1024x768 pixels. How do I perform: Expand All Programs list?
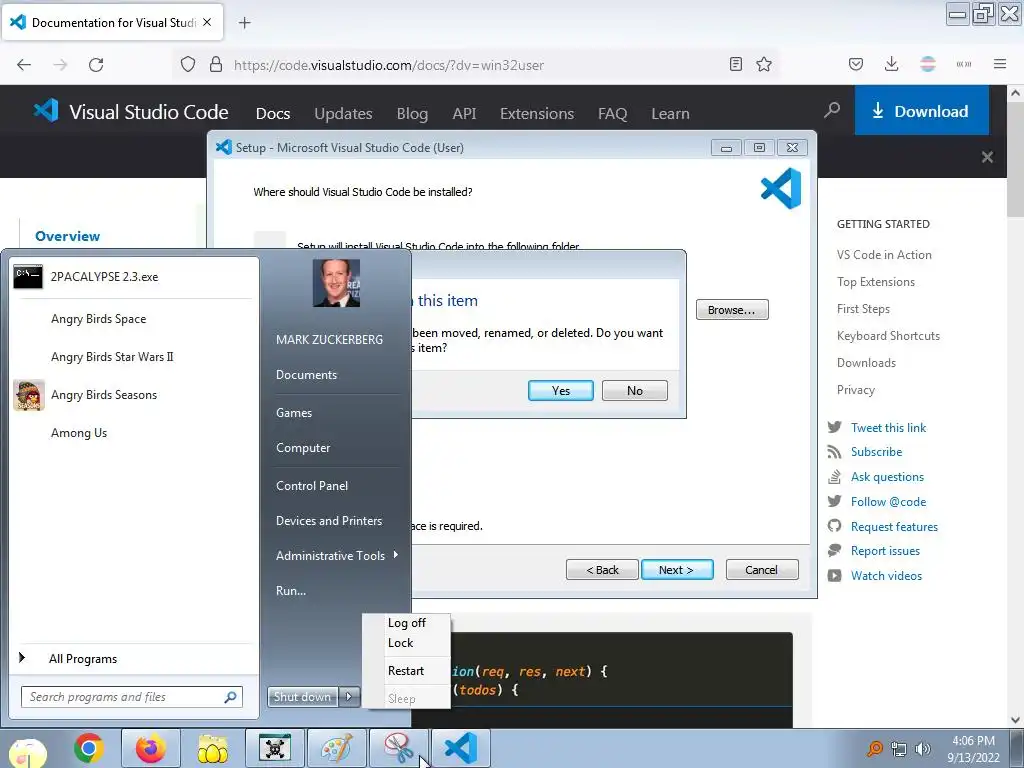tap(135, 659)
